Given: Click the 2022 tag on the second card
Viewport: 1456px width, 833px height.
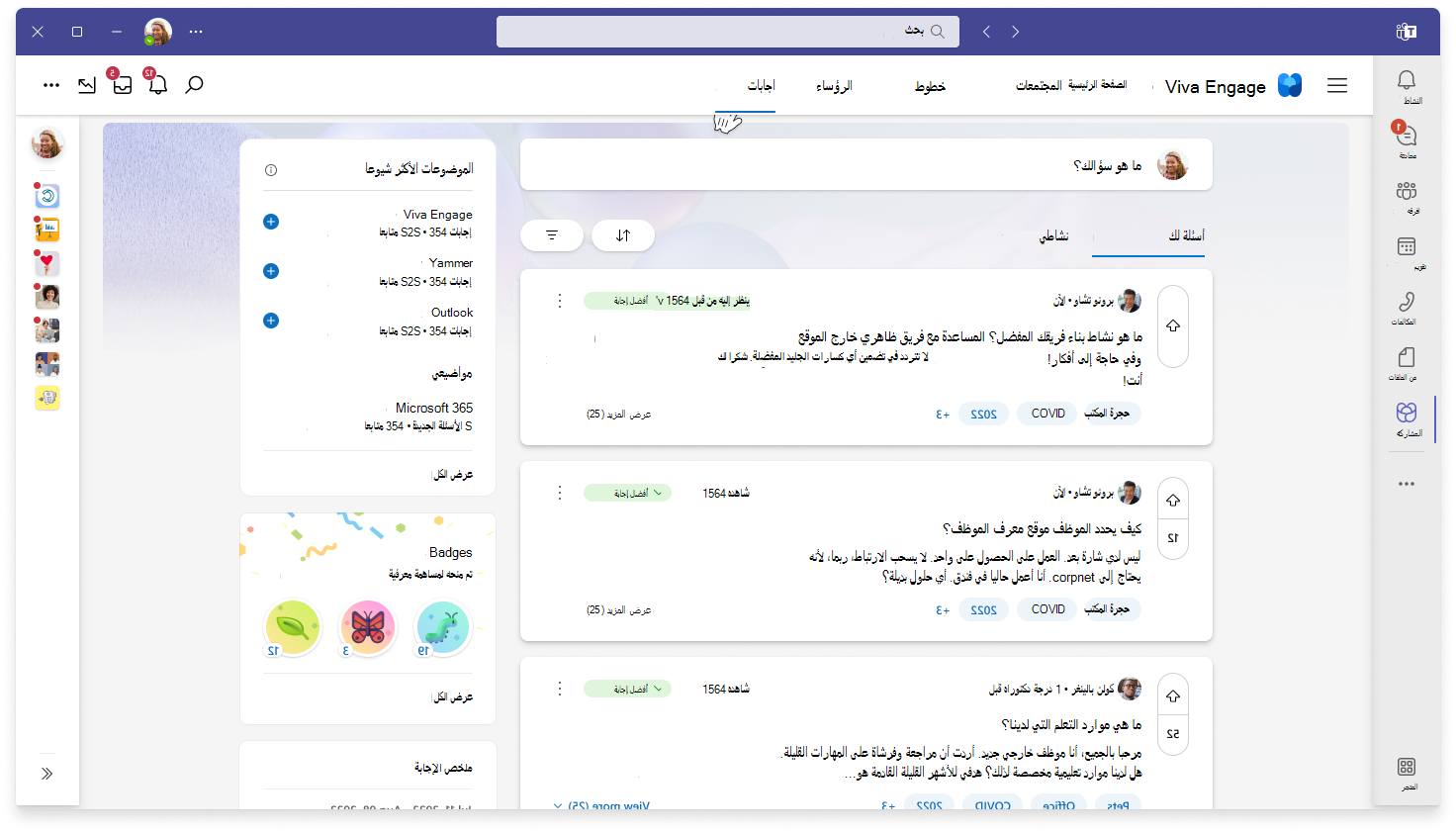Looking at the screenshot, I should coord(983,609).
